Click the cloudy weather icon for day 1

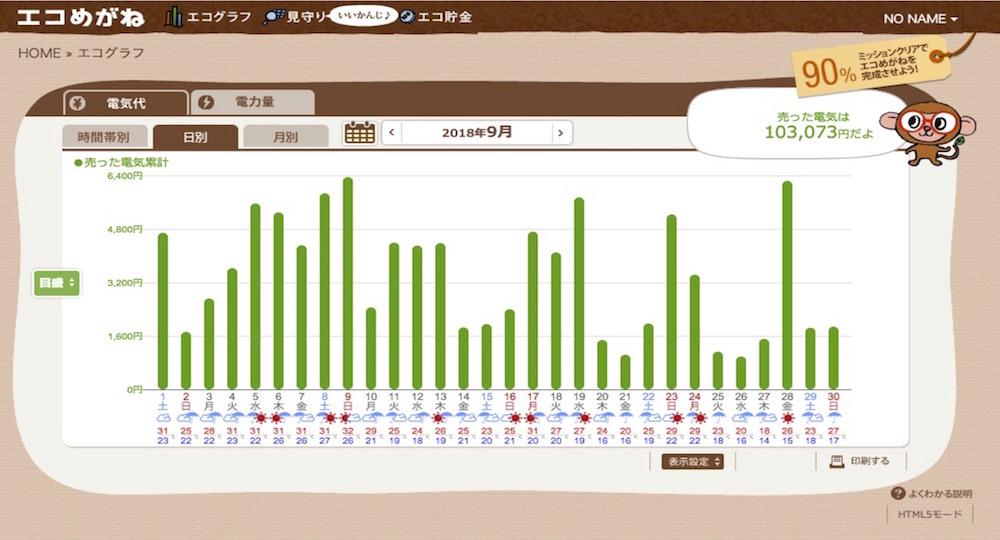[x=163, y=418]
